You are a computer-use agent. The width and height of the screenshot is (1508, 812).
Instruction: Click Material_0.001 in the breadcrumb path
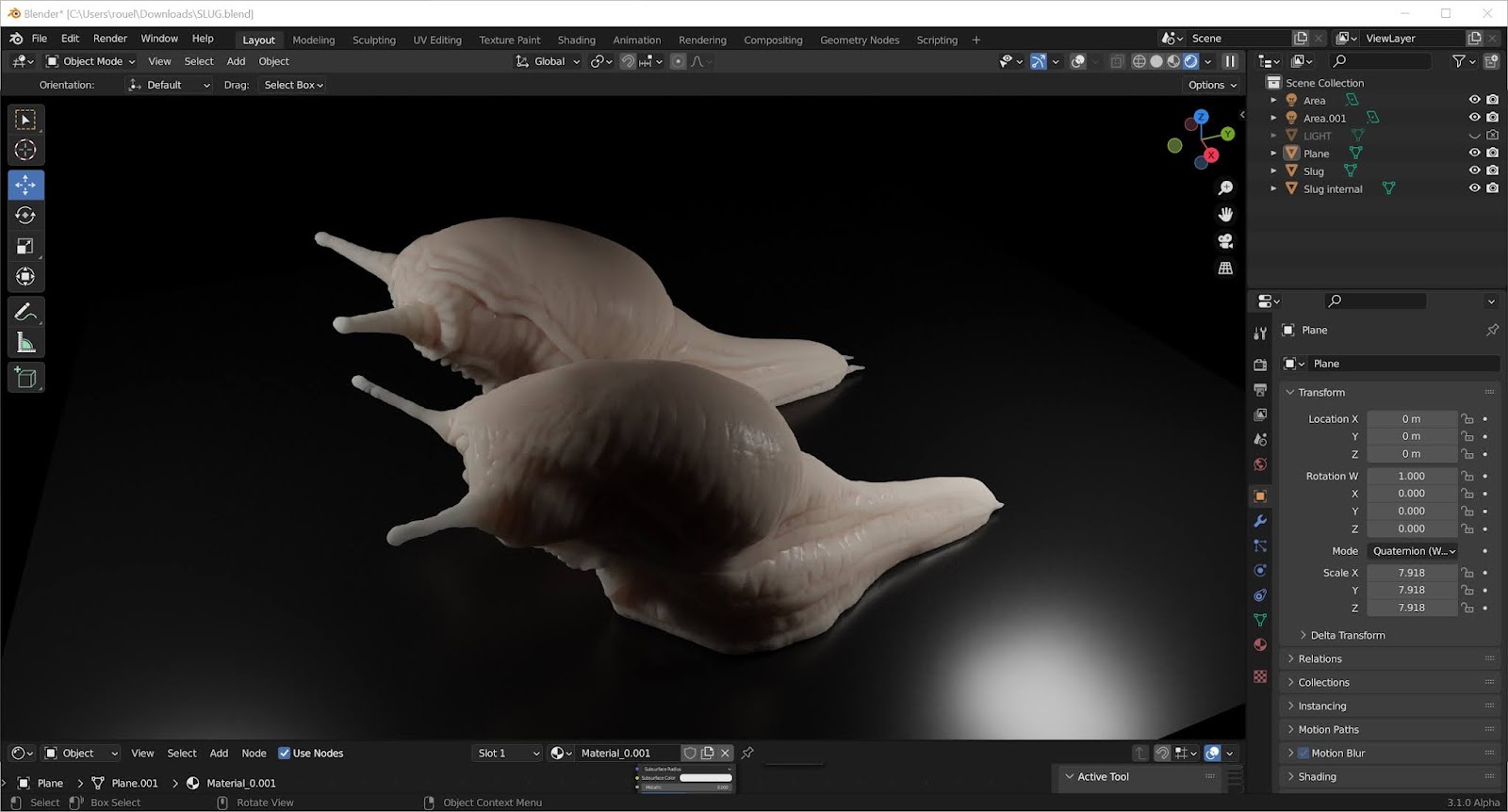tap(241, 783)
